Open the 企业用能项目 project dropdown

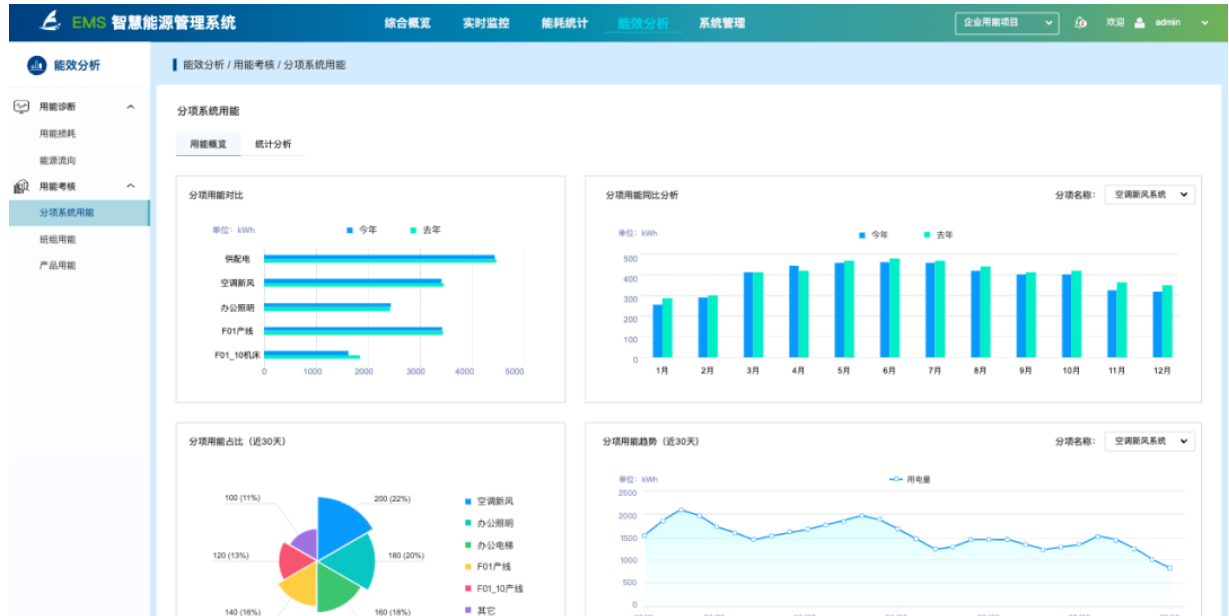pyautogui.click(x=1006, y=23)
